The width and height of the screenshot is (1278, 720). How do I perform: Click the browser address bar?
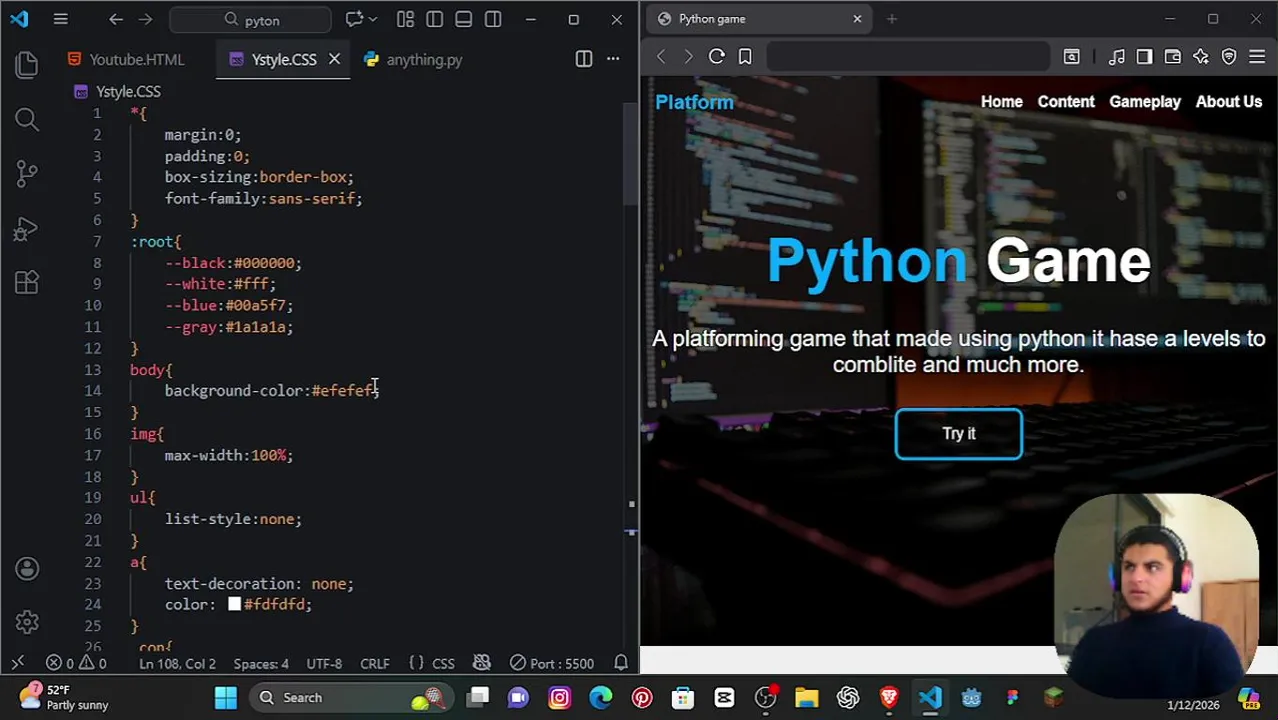[908, 57]
